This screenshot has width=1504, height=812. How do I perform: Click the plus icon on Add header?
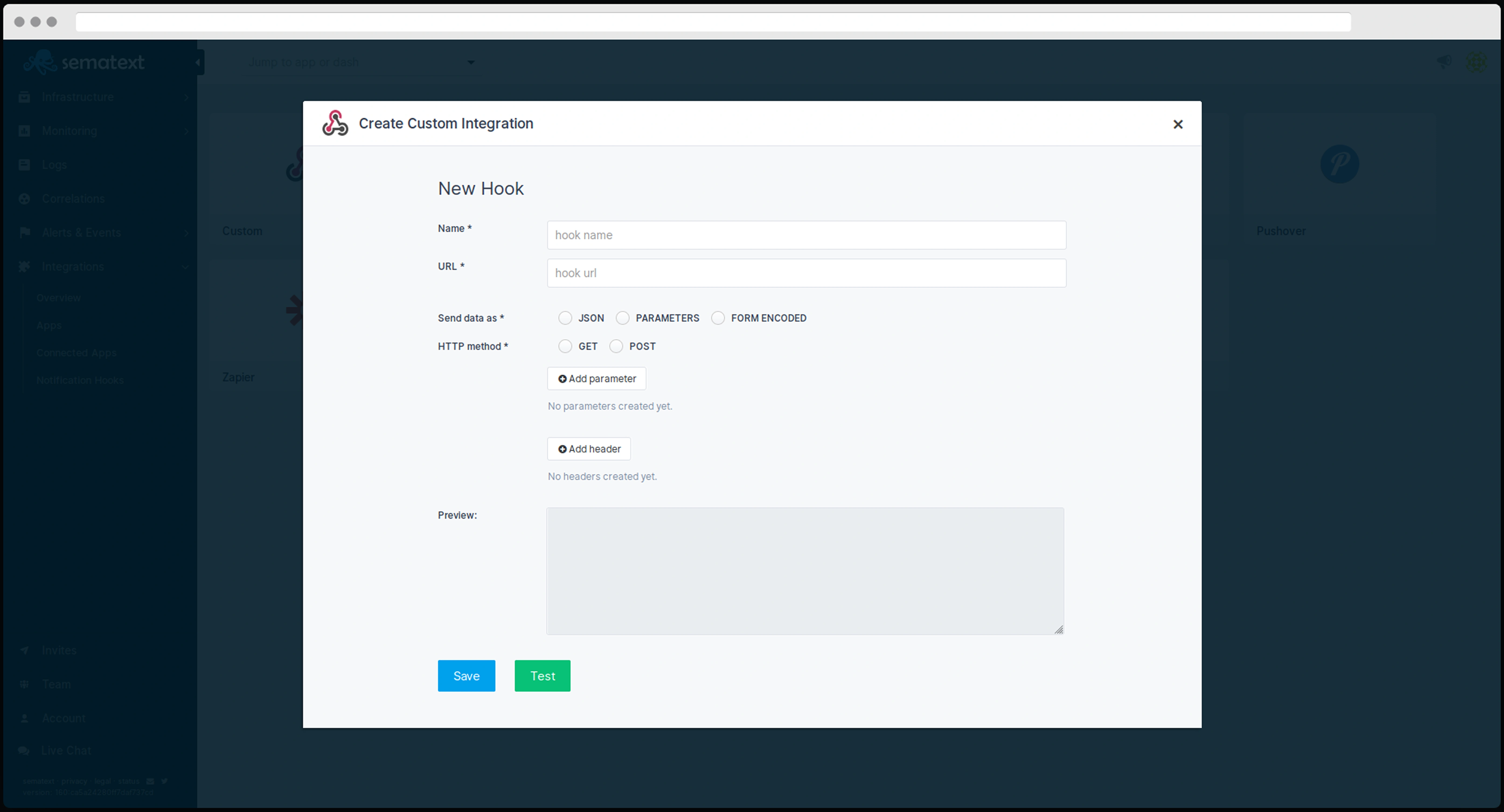(562, 449)
